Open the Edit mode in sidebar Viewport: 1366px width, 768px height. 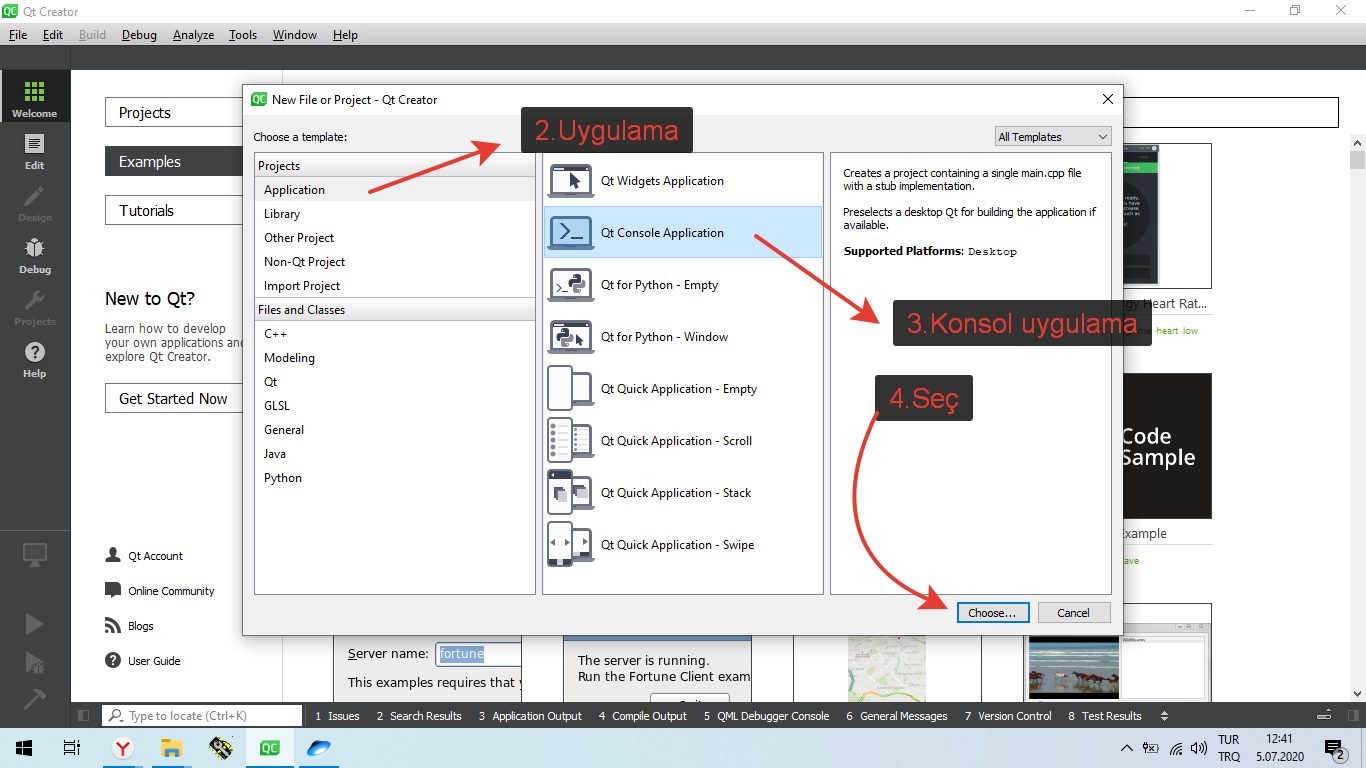pyautogui.click(x=35, y=150)
